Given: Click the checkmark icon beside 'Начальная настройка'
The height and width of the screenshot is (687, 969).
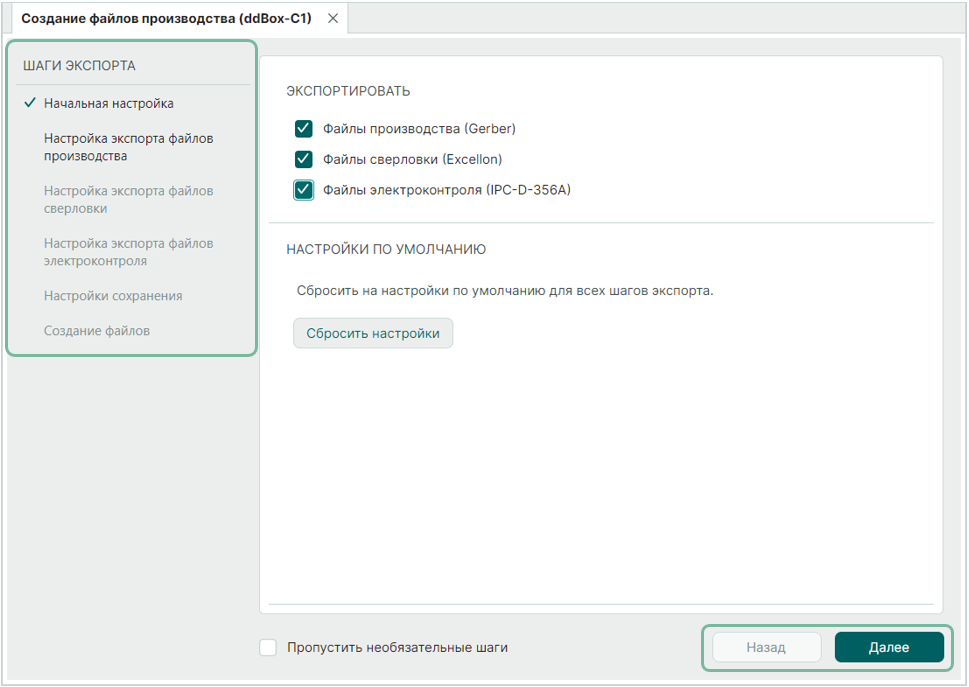Looking at the screenshot, I should pyautogui.click(x=30, y=103).
